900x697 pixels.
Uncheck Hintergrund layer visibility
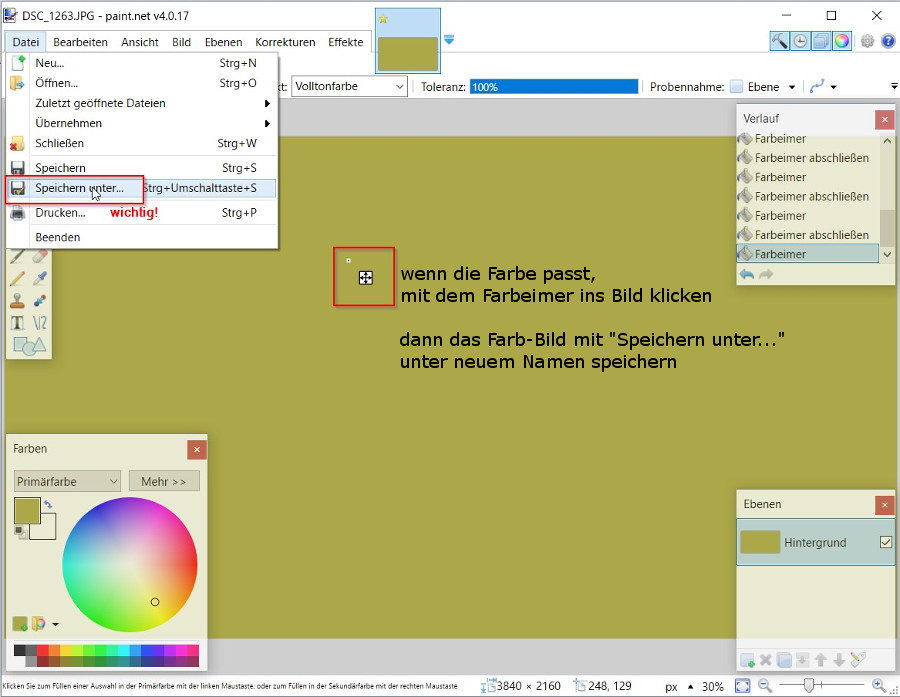(886, 542)
